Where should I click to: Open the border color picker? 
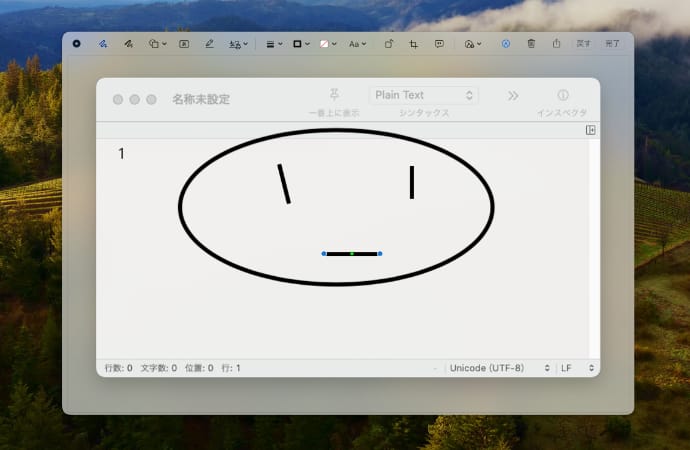300,44
